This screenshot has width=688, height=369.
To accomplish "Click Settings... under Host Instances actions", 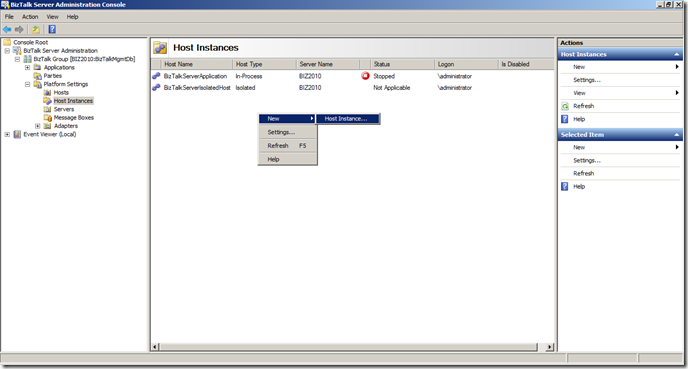I will pyautogui.click(x=587, y=80).
